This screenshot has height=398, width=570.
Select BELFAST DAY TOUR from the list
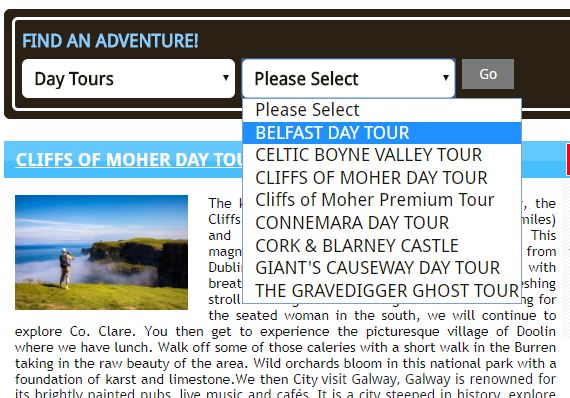(382, 133)
